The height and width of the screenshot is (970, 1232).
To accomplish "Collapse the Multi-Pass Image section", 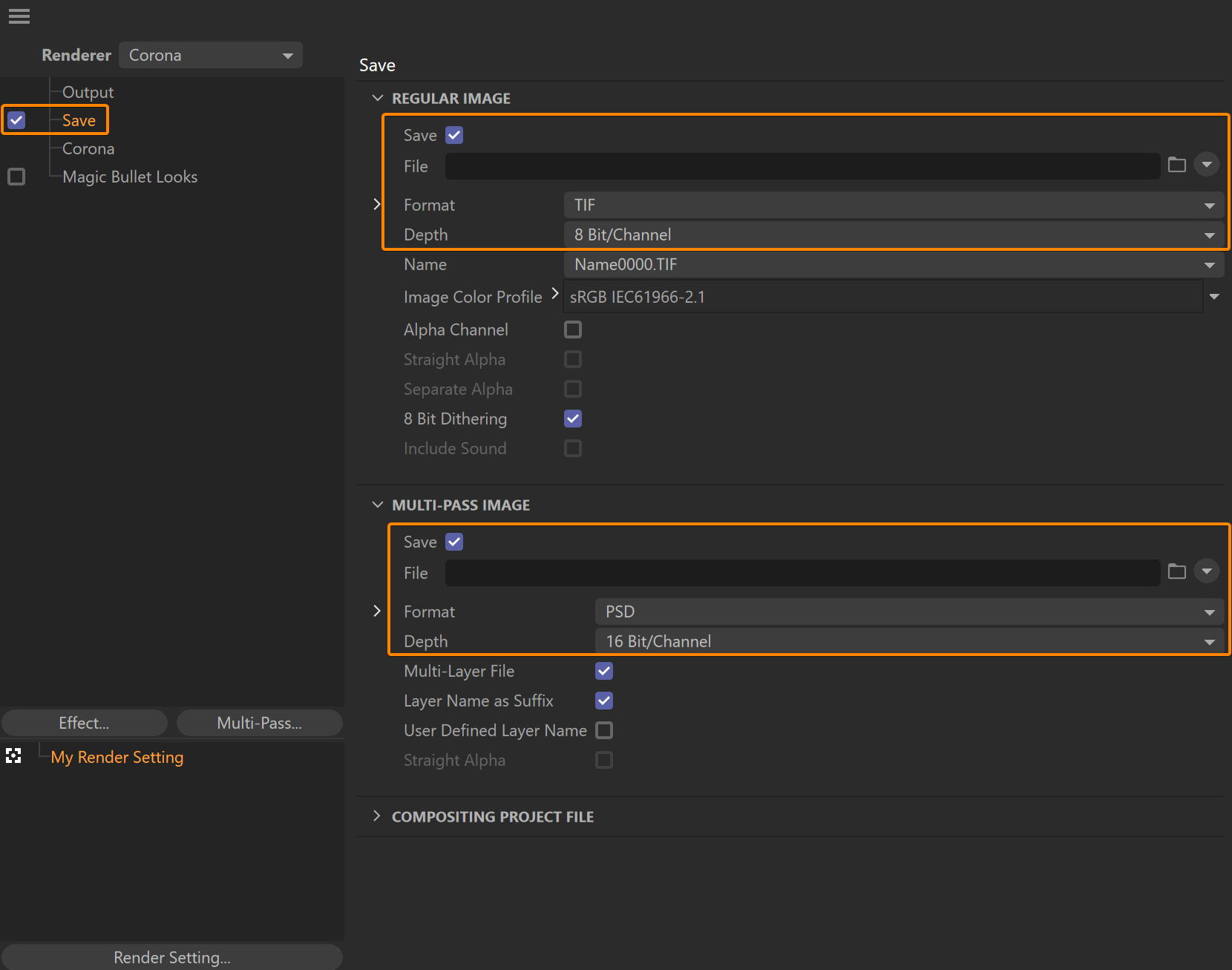I will click(x=377, y=505).
